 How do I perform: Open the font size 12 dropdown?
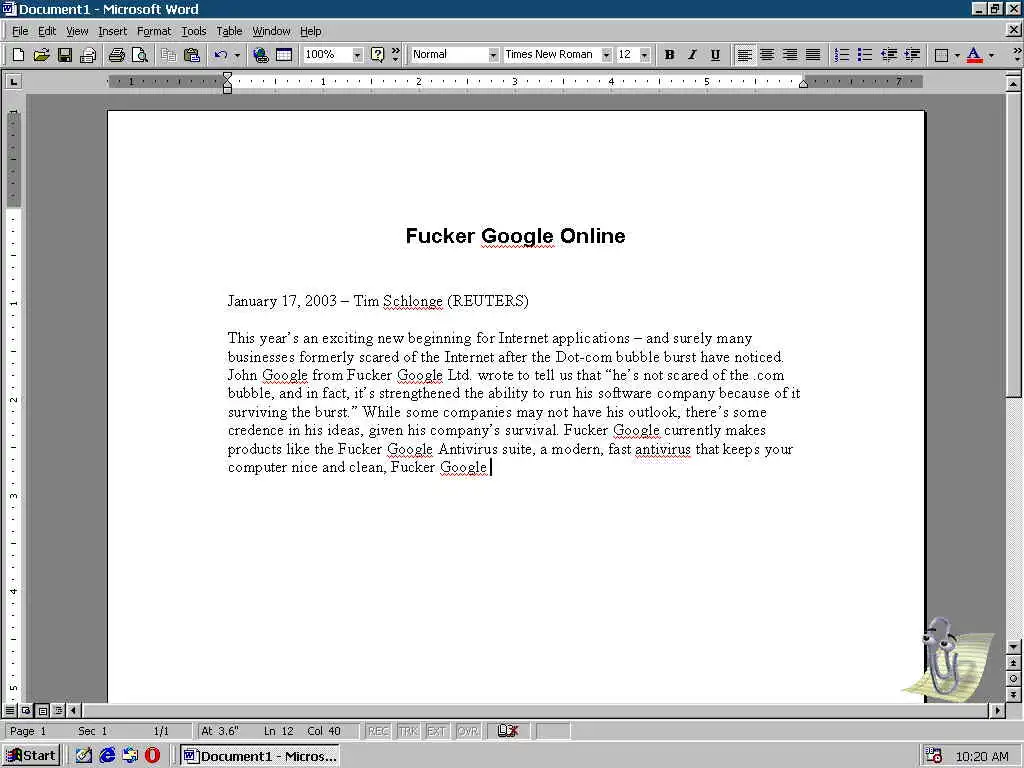coord(645,55)
